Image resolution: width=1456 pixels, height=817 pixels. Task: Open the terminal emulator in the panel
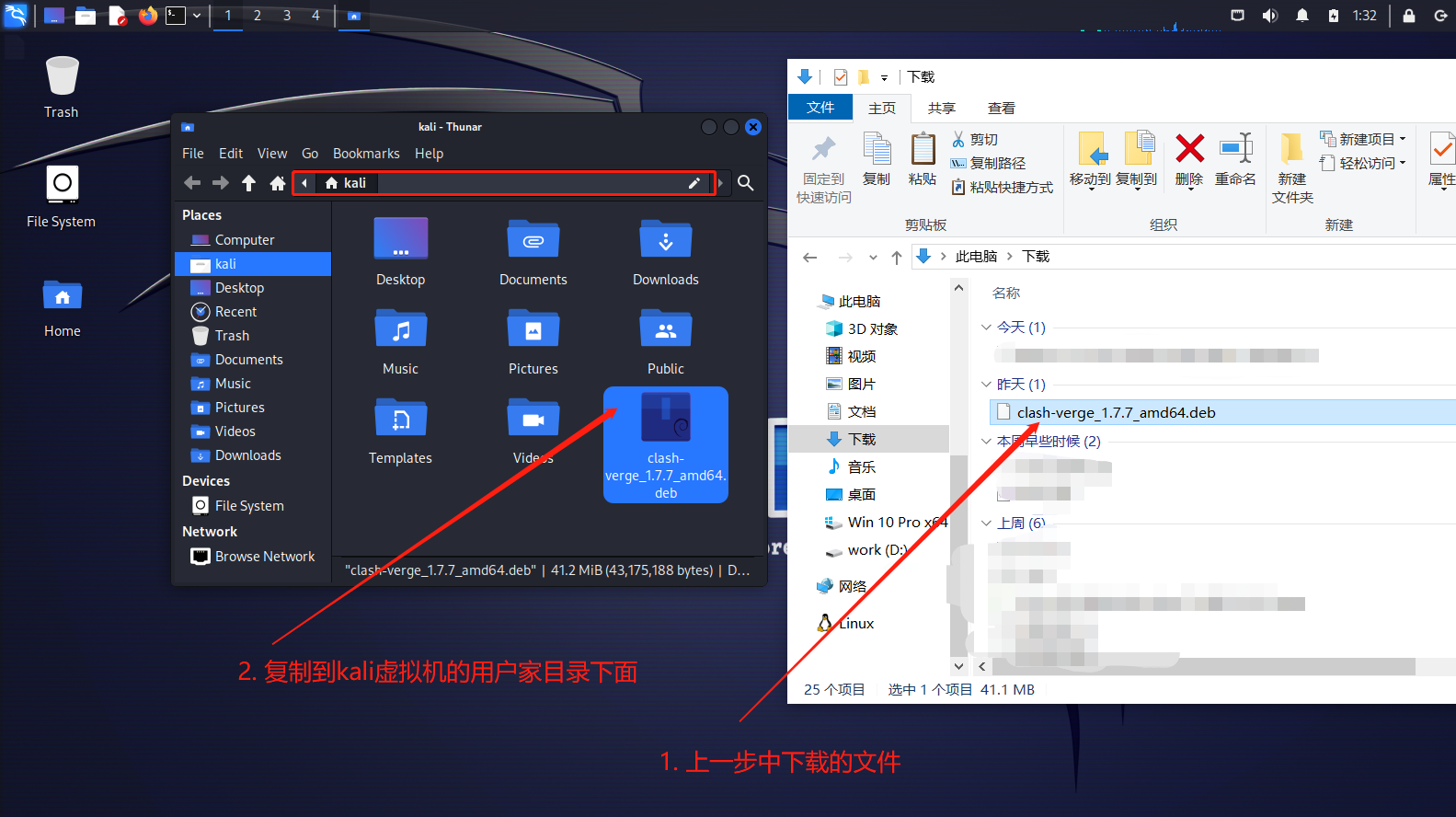pyautogui.click(x=176, y=16)
